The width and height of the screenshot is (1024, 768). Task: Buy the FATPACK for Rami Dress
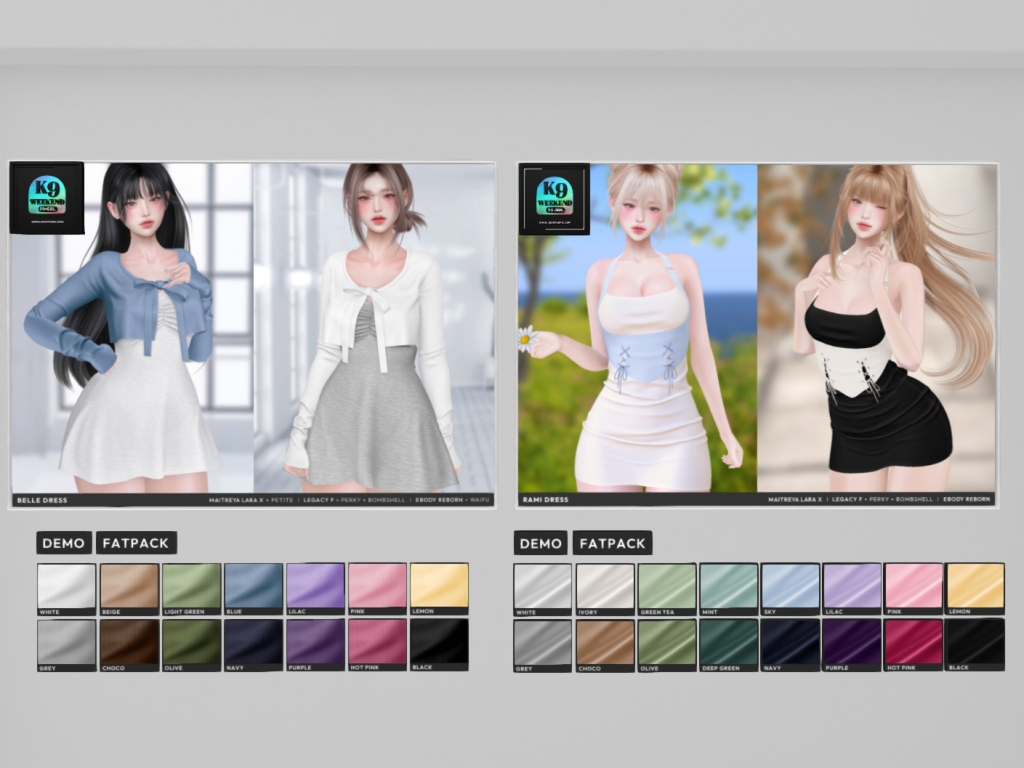[612, 543]
